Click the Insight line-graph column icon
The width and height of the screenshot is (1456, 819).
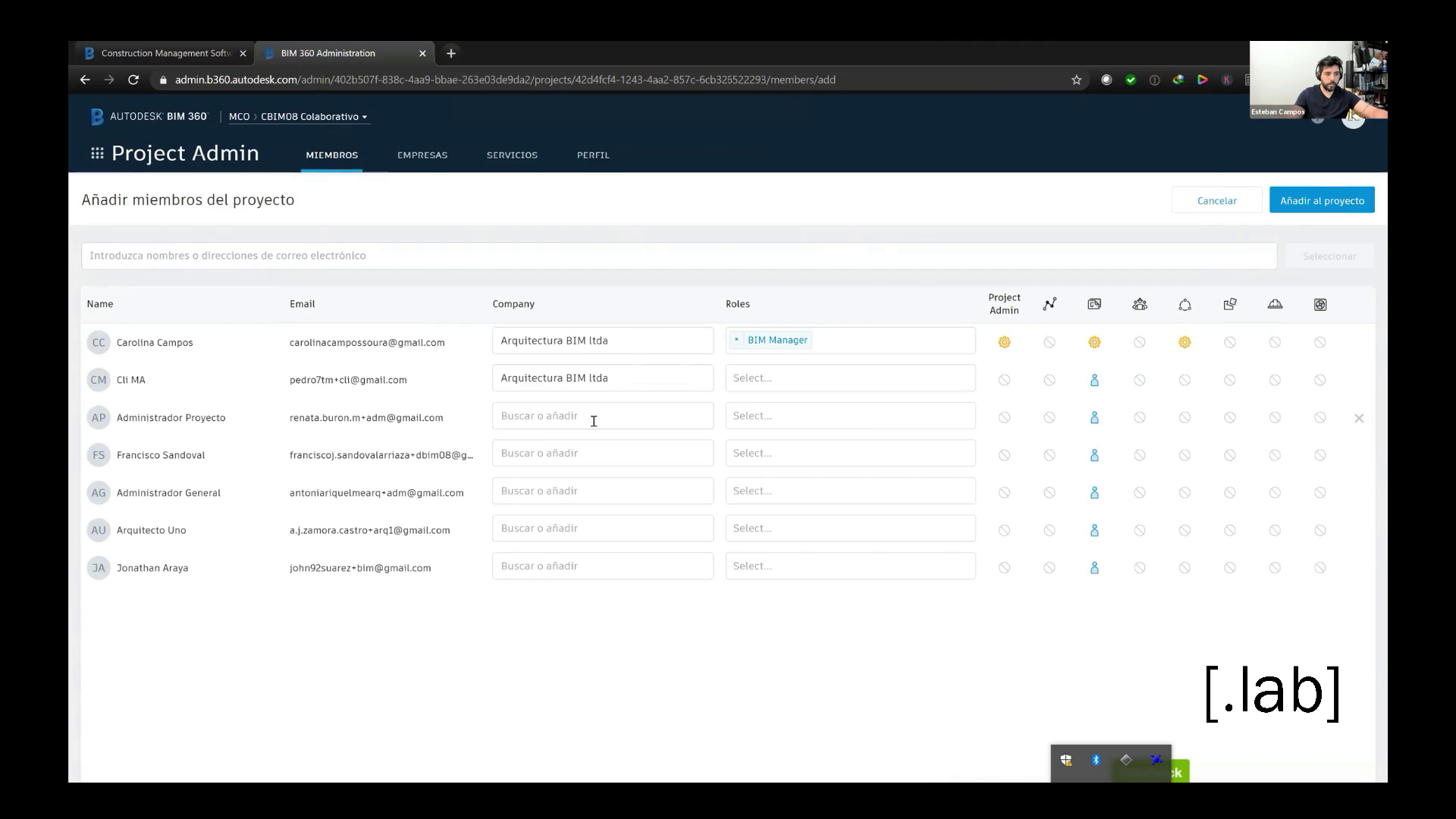click(x=1050, y=304)
